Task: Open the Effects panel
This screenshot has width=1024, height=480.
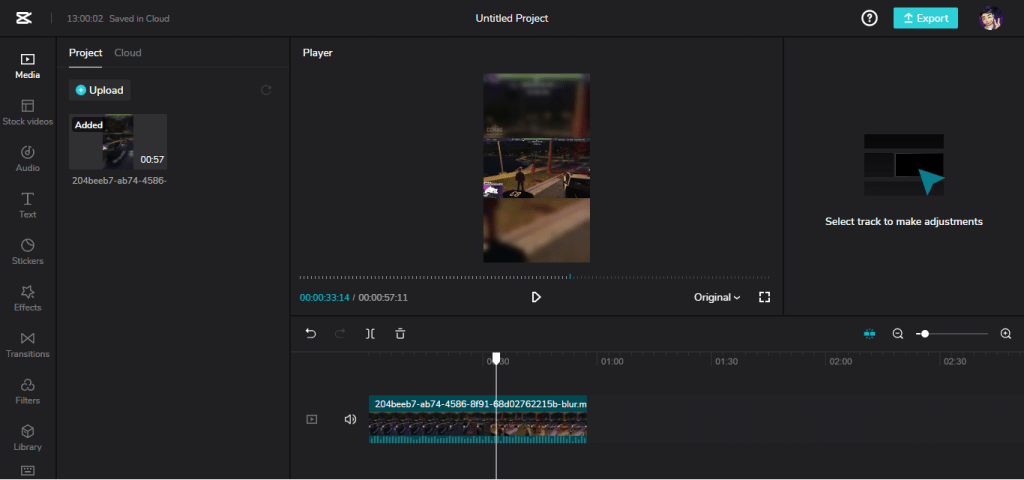Action: (27, 297)
